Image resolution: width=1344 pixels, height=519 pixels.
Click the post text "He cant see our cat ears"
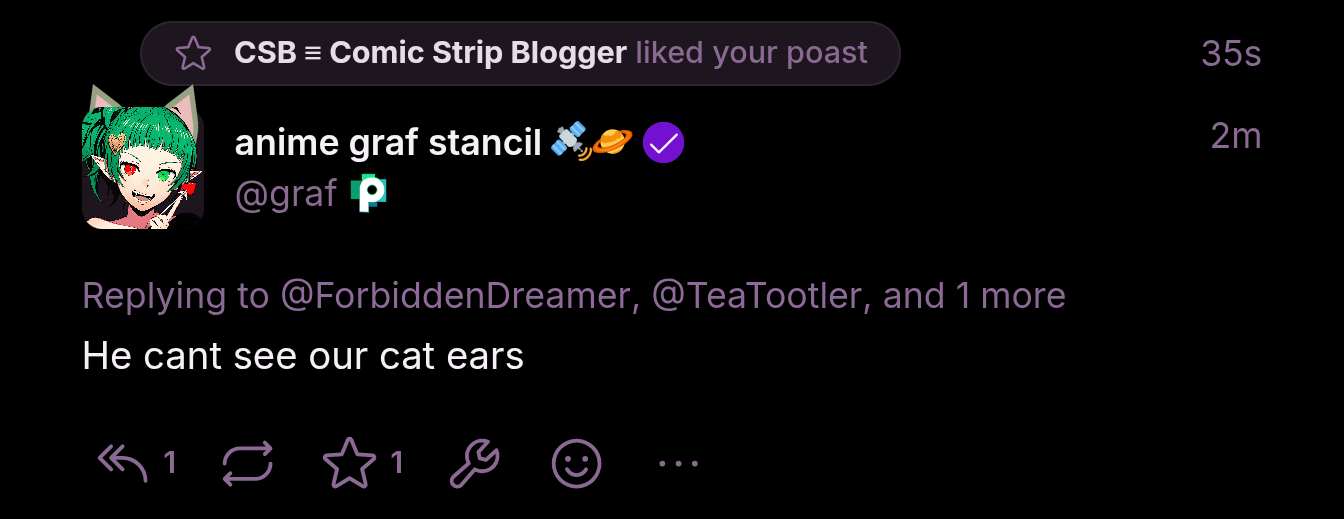pos(303,356)
